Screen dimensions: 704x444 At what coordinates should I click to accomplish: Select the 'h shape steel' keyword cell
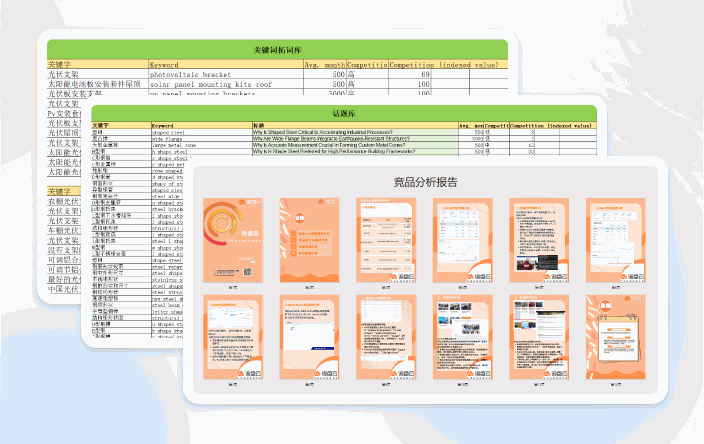point(202,152)
